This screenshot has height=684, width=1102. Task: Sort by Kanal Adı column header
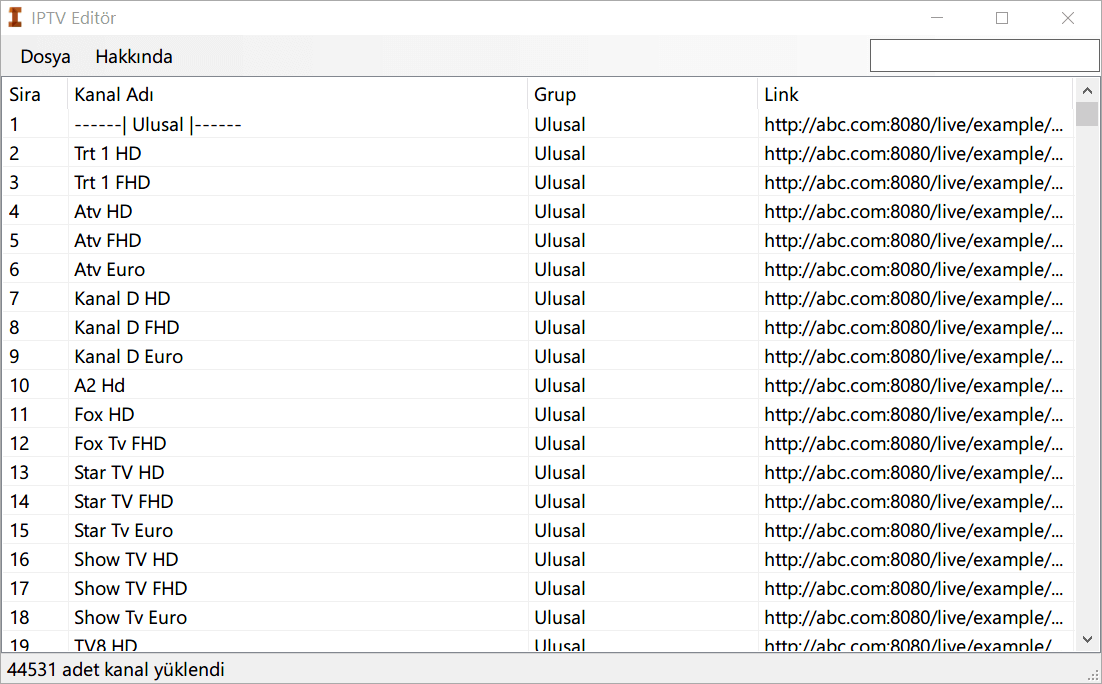(297, 94)
